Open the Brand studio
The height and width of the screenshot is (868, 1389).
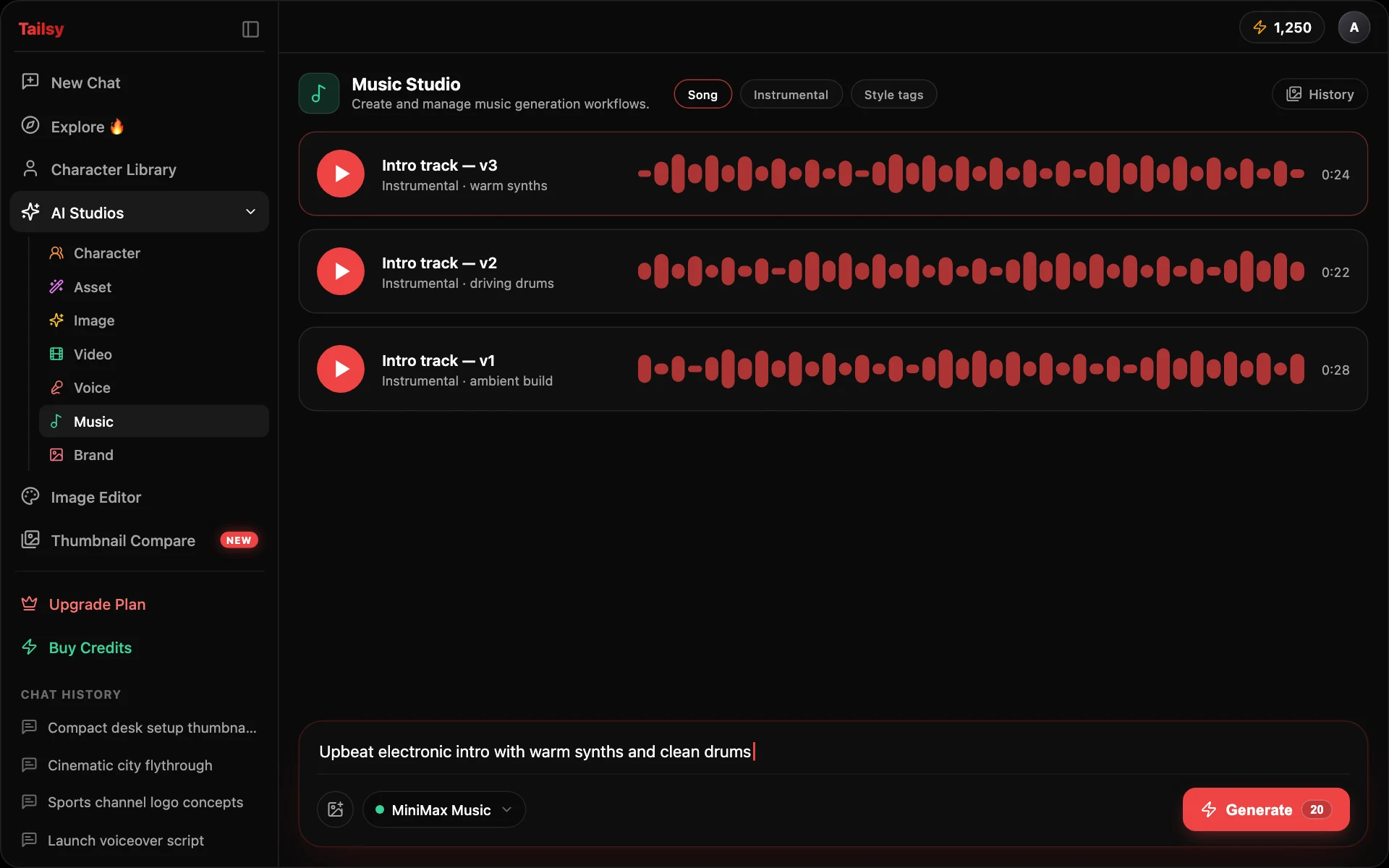click(154, 455)
